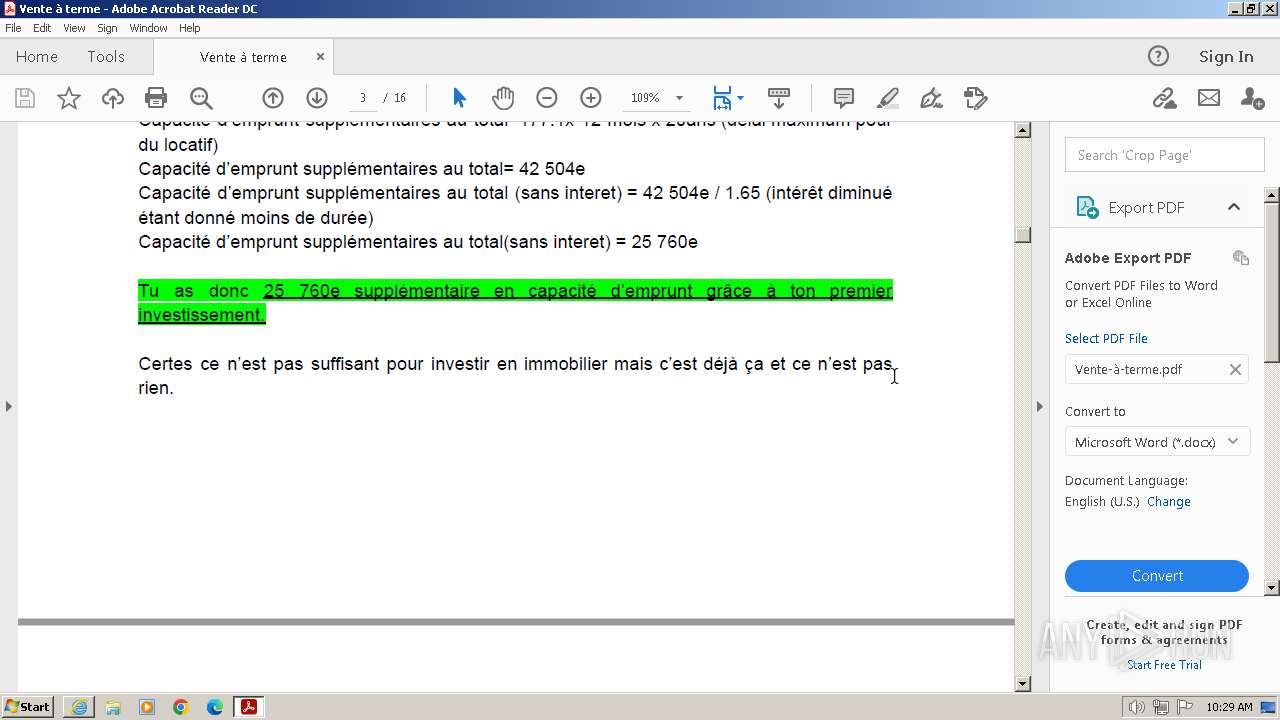
Task: Open the Window menu
Action: (148, 28)
